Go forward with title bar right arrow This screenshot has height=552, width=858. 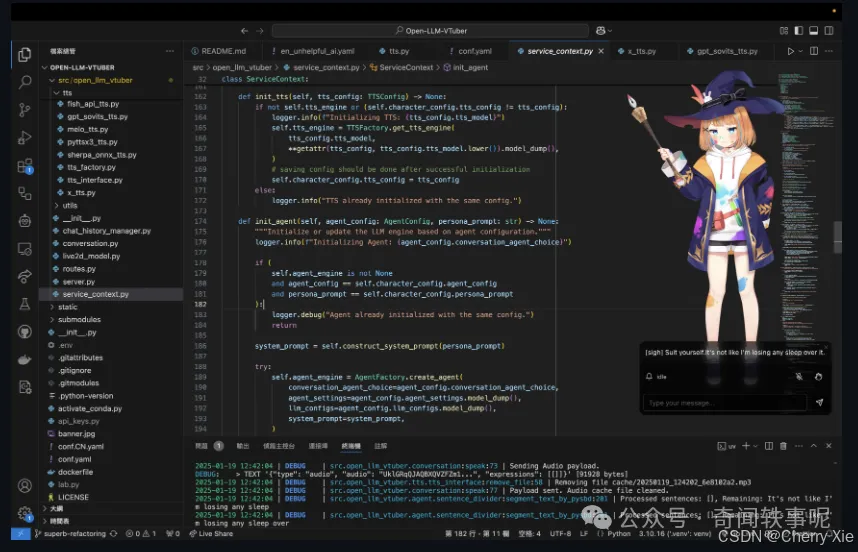pos(260,31)
